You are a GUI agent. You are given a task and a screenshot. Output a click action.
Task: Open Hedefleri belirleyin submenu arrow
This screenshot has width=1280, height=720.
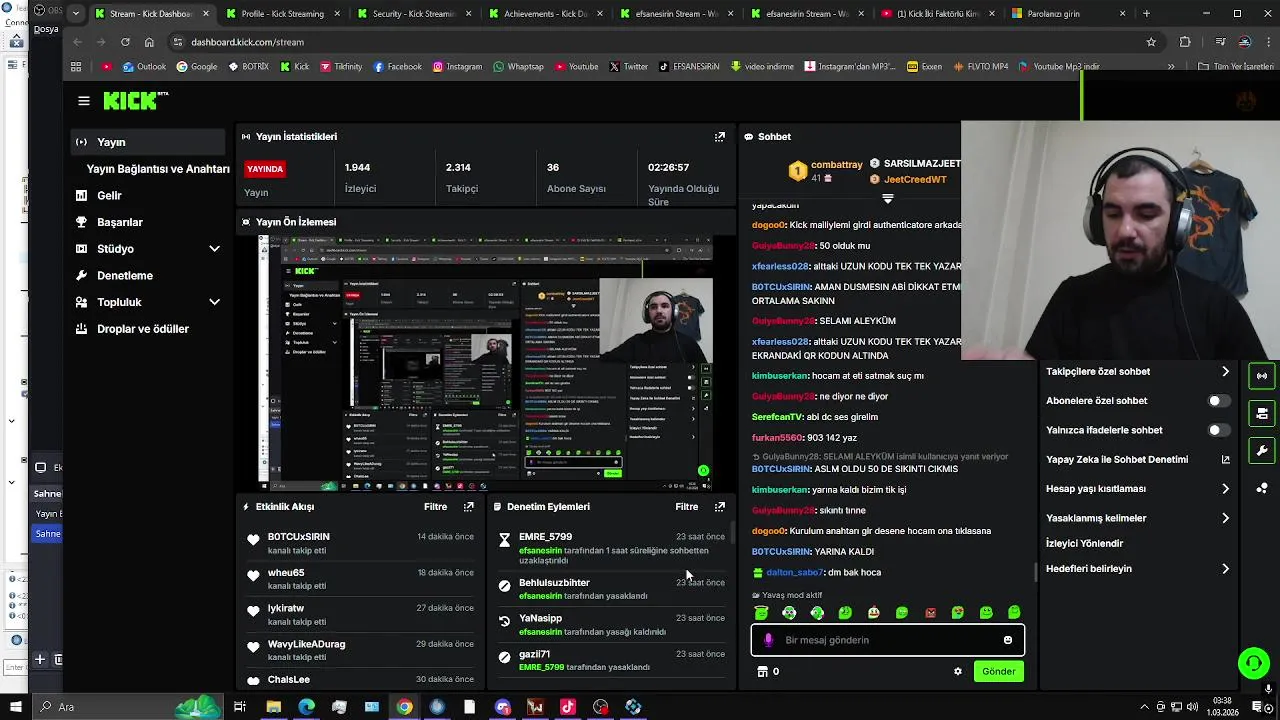[1225, 569]
